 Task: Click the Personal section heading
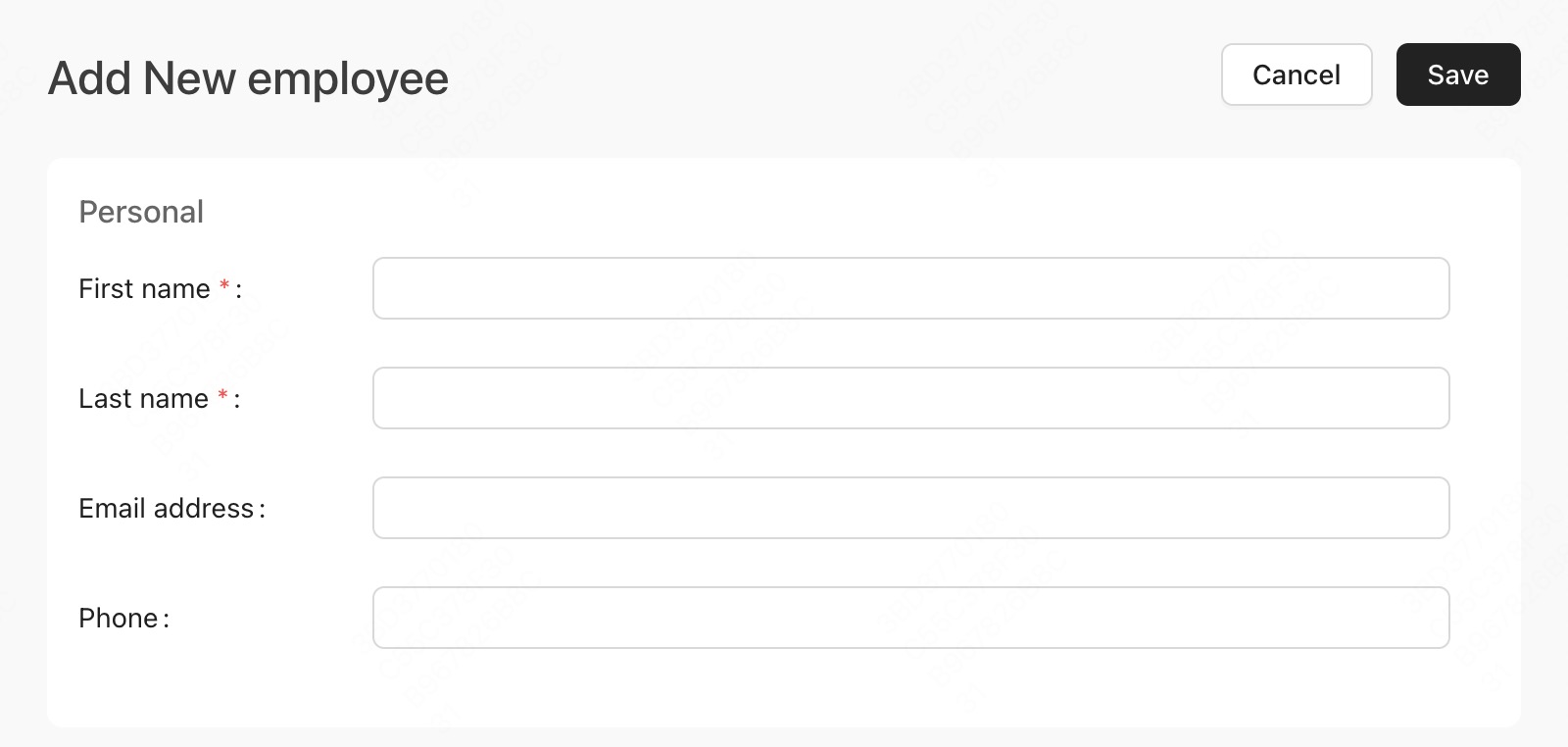141,212
